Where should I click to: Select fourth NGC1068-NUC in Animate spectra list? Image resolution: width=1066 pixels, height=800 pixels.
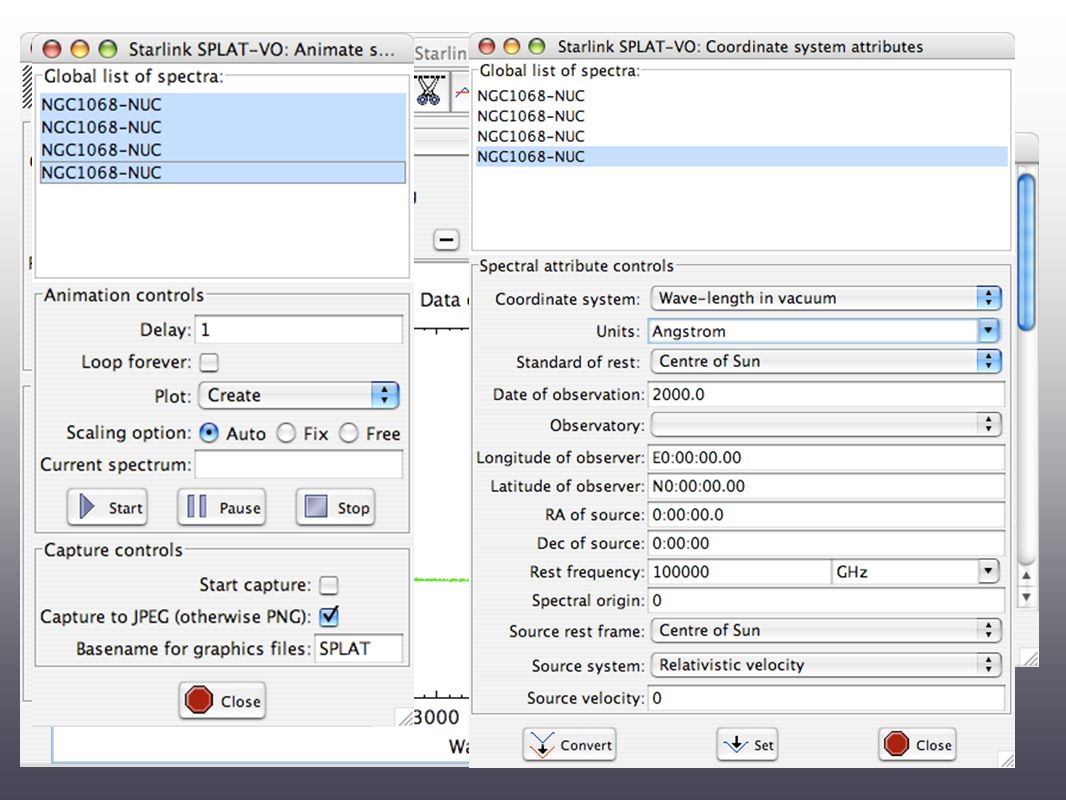point(223,172)
